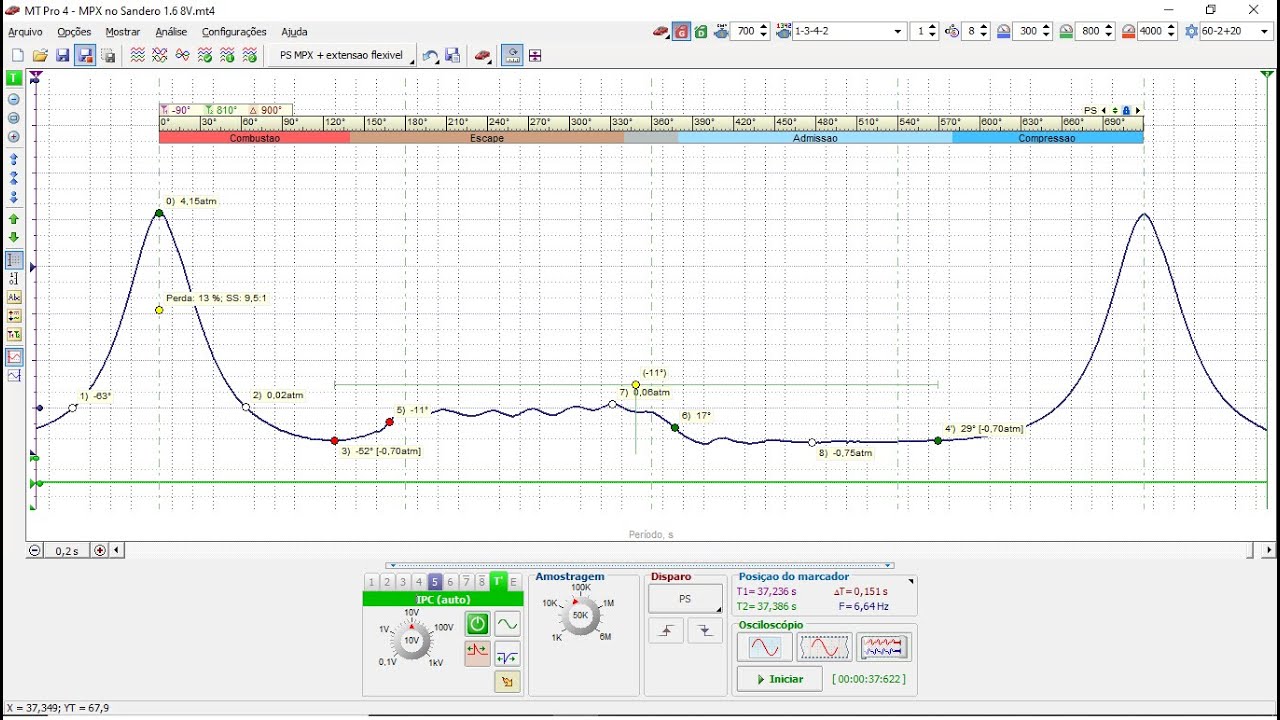Click the plus zoom button beside 0,2 s
Viewport: 1280px width, 720px height.
tap(99, 550)
